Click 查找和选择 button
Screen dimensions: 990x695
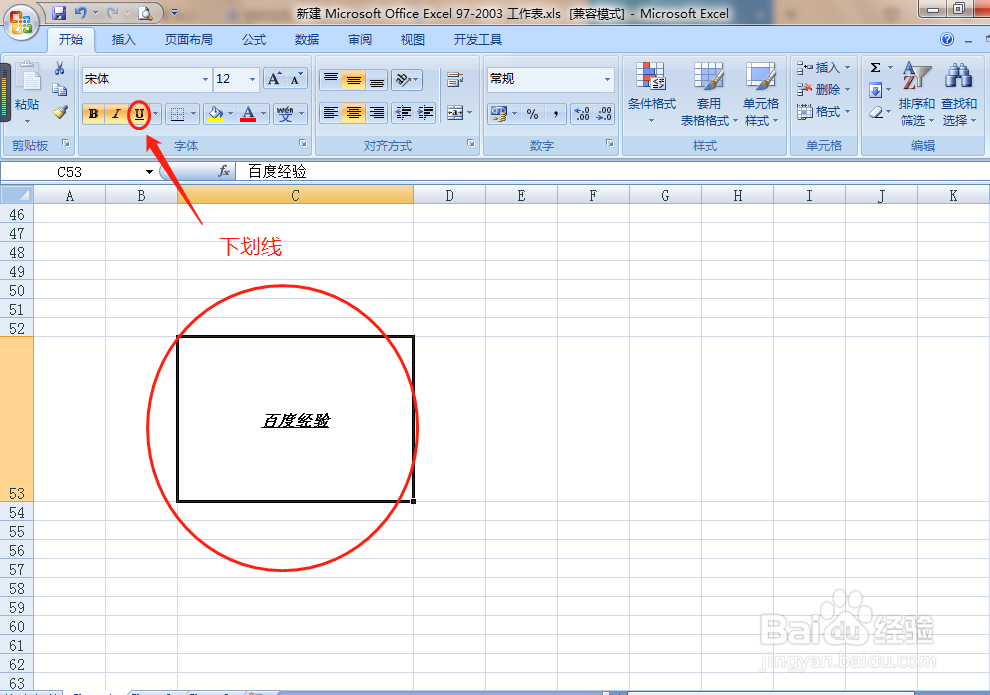point(958,93)
